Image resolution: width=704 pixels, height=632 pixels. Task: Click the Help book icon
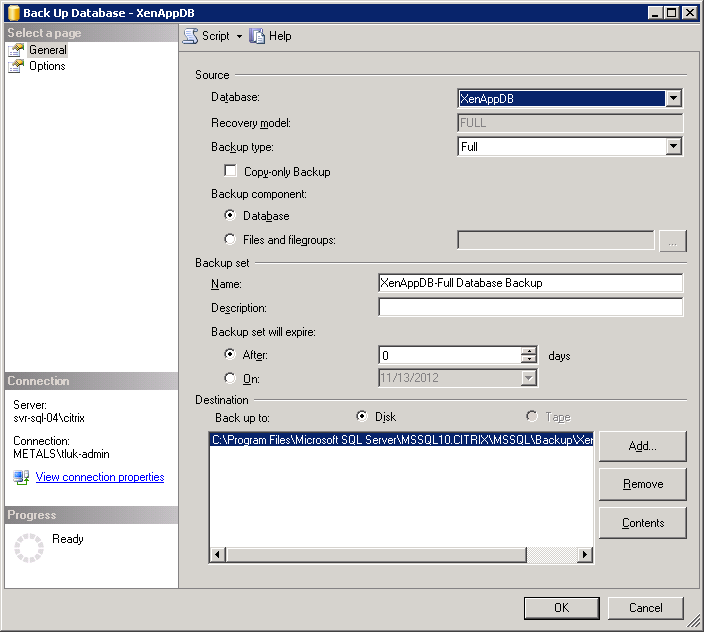pos(257,36)
